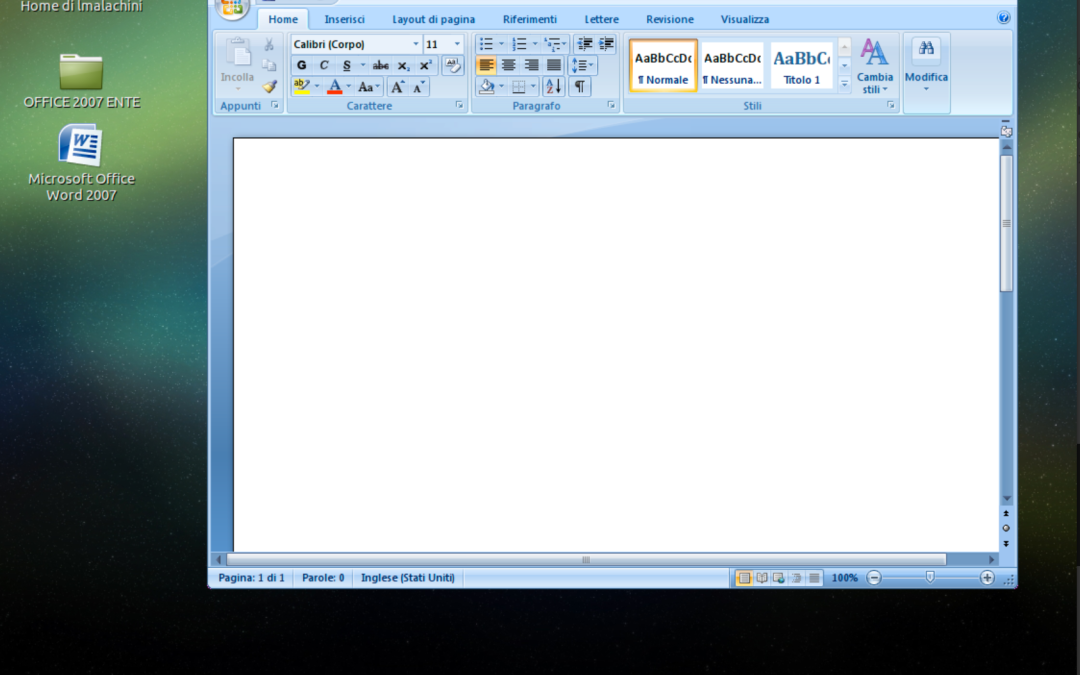The height and width of the screenshot is (675, 1080).
Task: Open the Stili pane dialog launcher
Action: tap(891, 105)
